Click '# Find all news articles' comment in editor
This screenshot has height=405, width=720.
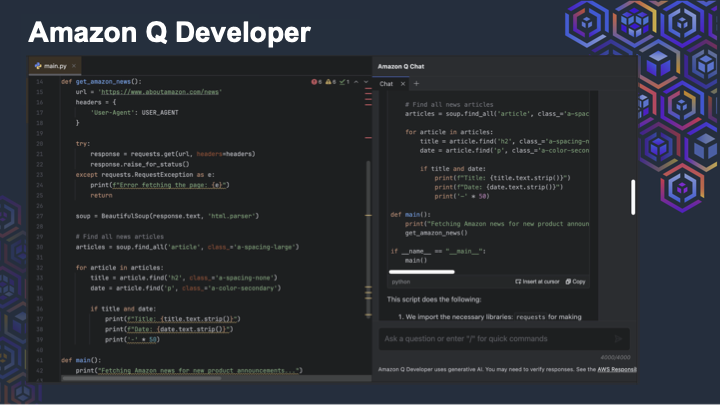[x=119, y=236]
